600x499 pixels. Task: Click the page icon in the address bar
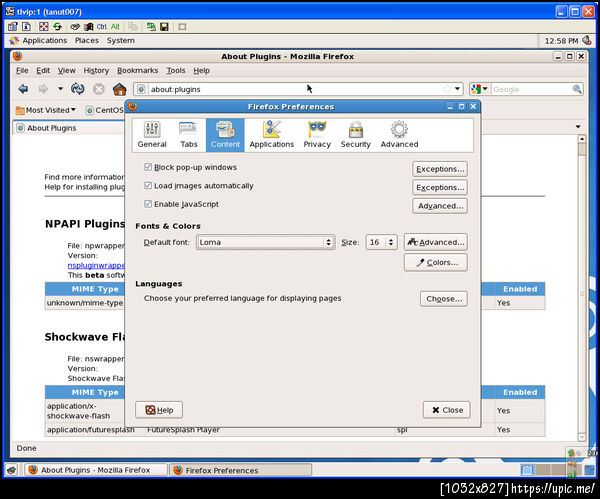click(x=141, y=89)
